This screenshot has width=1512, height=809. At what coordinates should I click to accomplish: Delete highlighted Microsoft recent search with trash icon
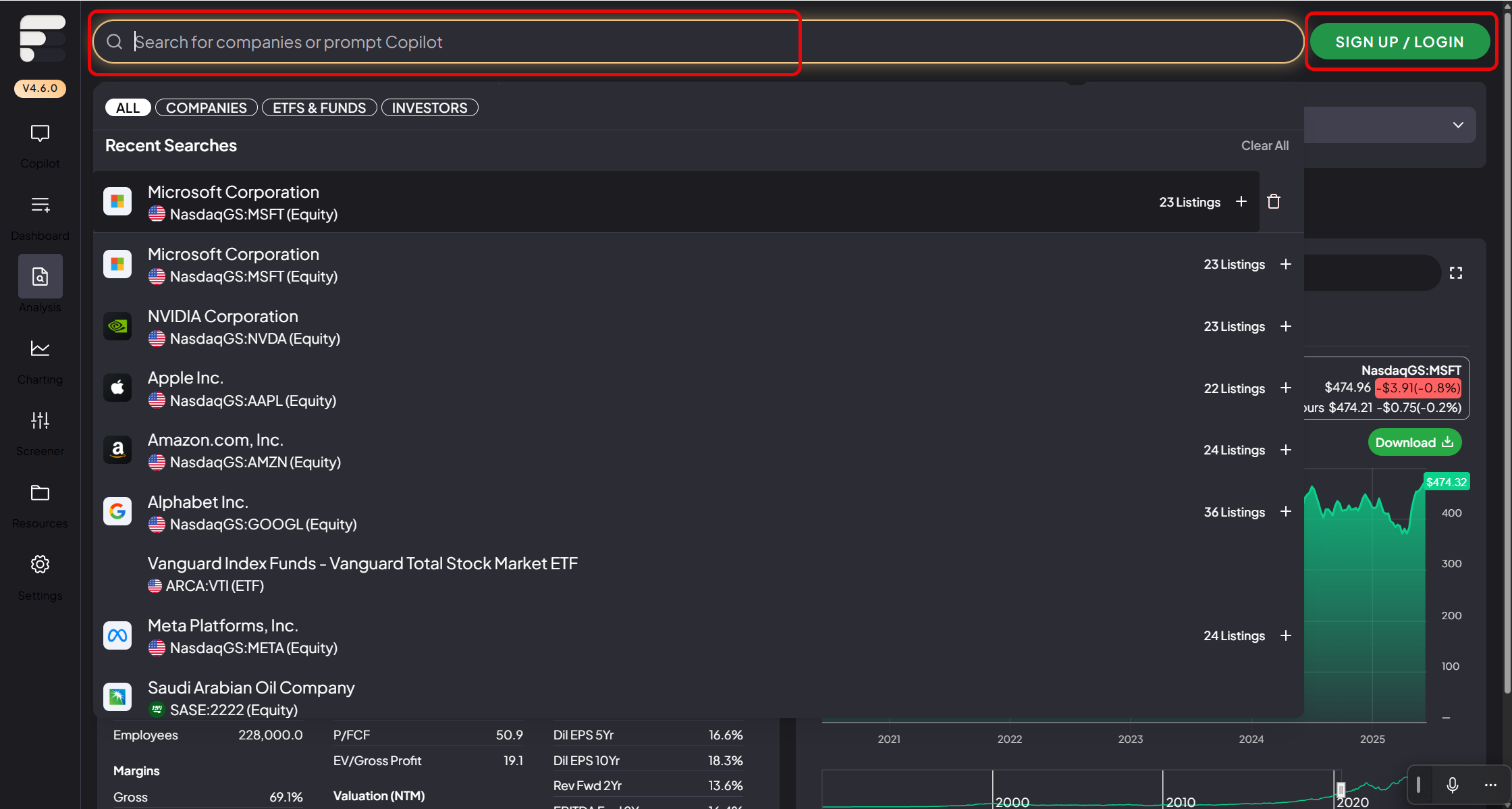(x=1274, y=201)
